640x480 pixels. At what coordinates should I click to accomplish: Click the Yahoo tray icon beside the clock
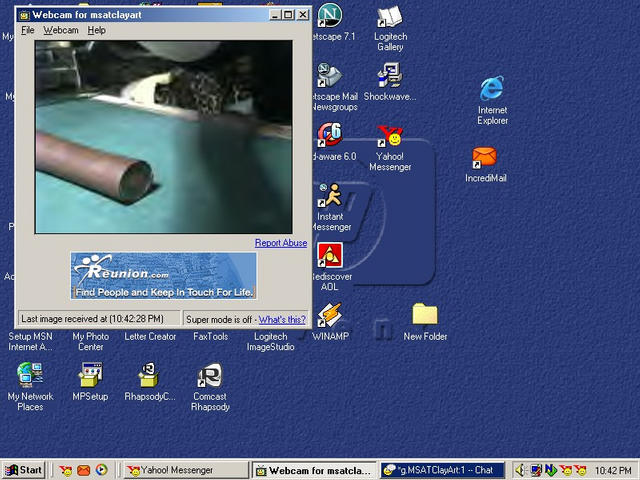580,471
